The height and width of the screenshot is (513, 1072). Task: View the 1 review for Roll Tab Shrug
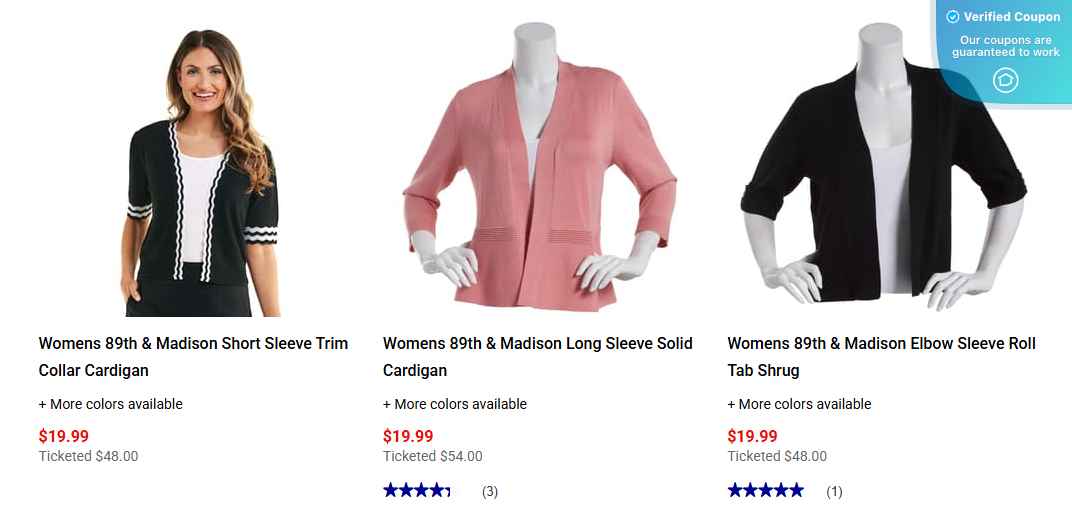[834, 491]
